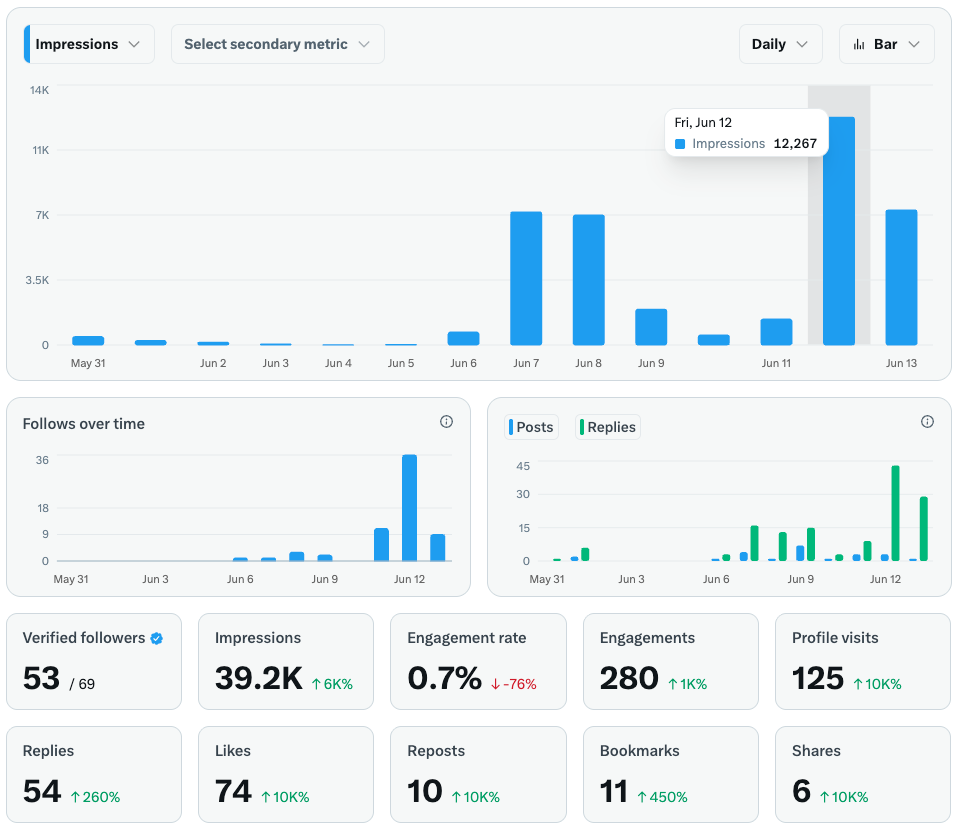
Task: Open the Bookmarks 11 card
Action: [x=671, y=775]
